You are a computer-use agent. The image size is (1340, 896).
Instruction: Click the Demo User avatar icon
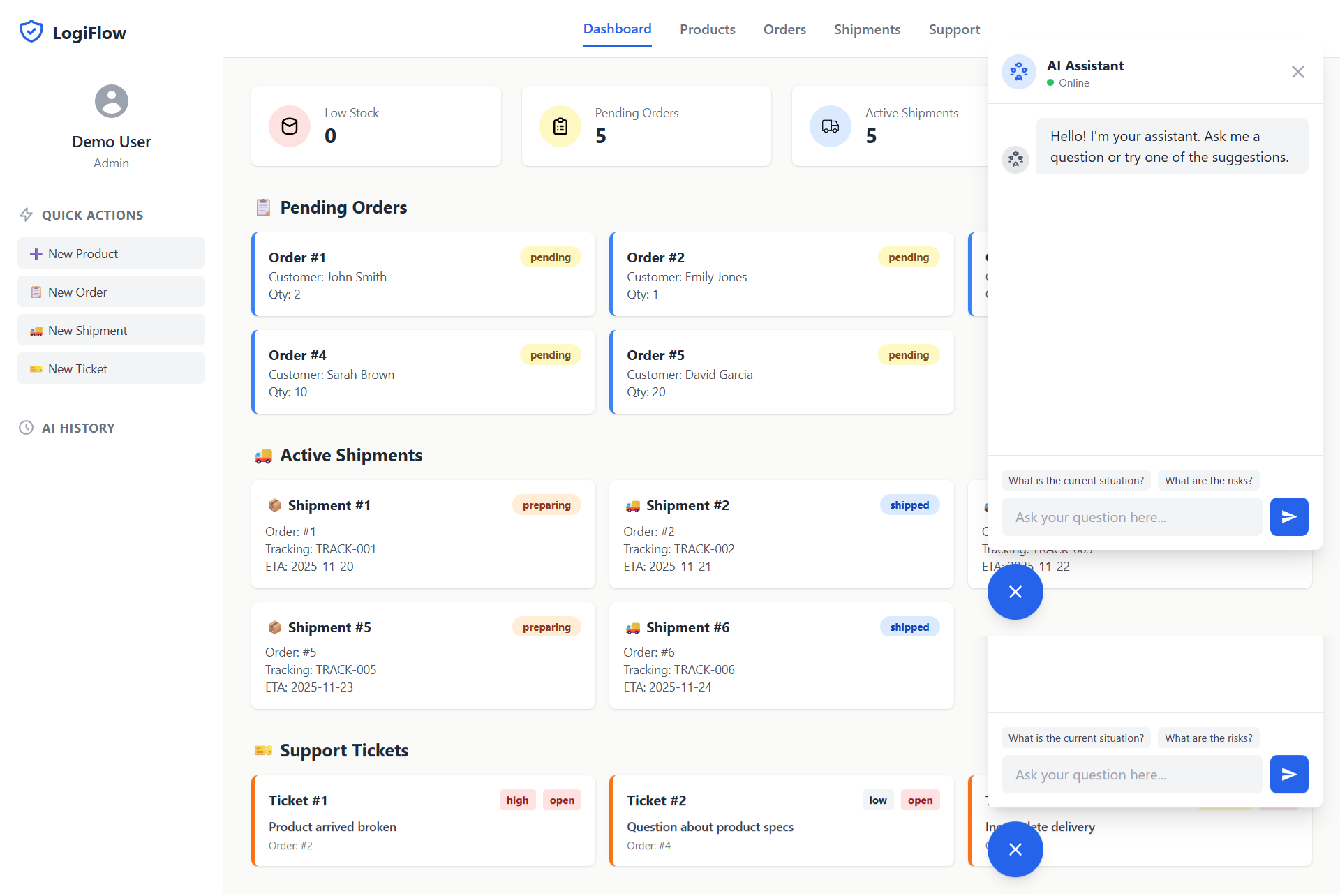(112, 101)
